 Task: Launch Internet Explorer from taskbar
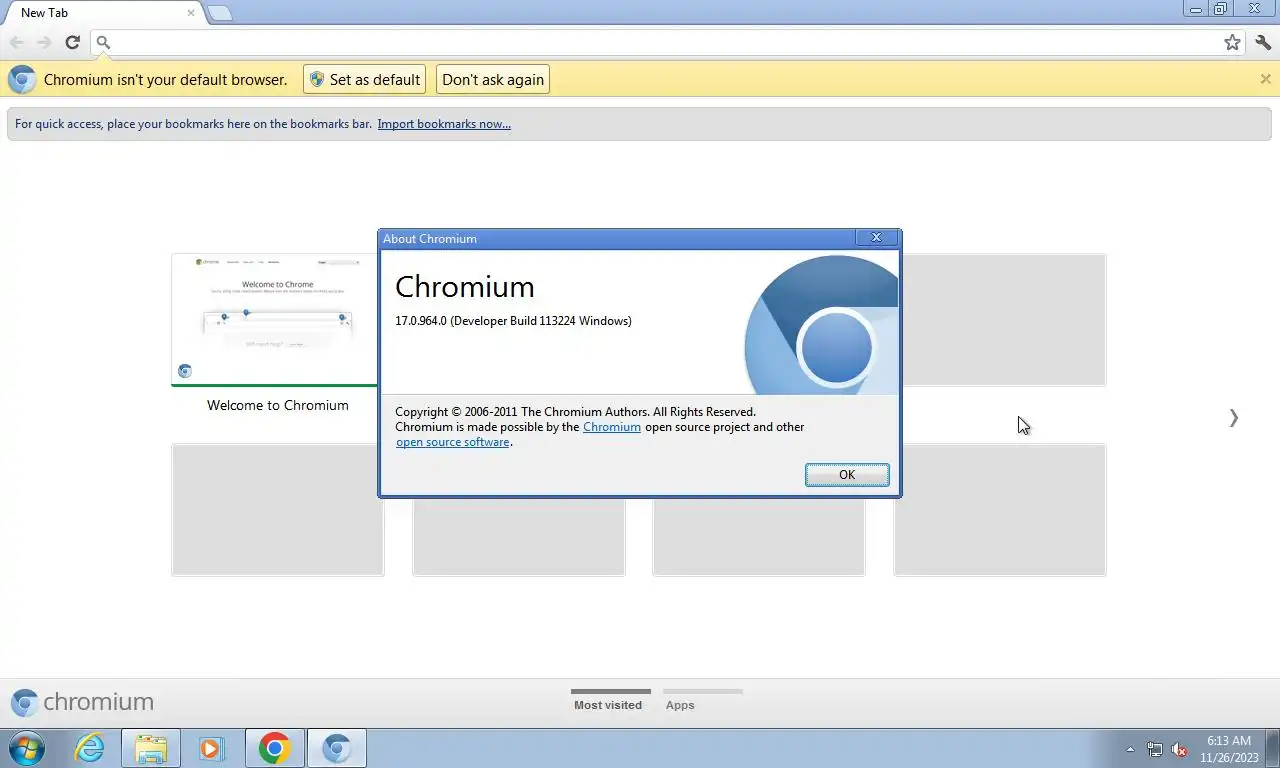(90, 748)
